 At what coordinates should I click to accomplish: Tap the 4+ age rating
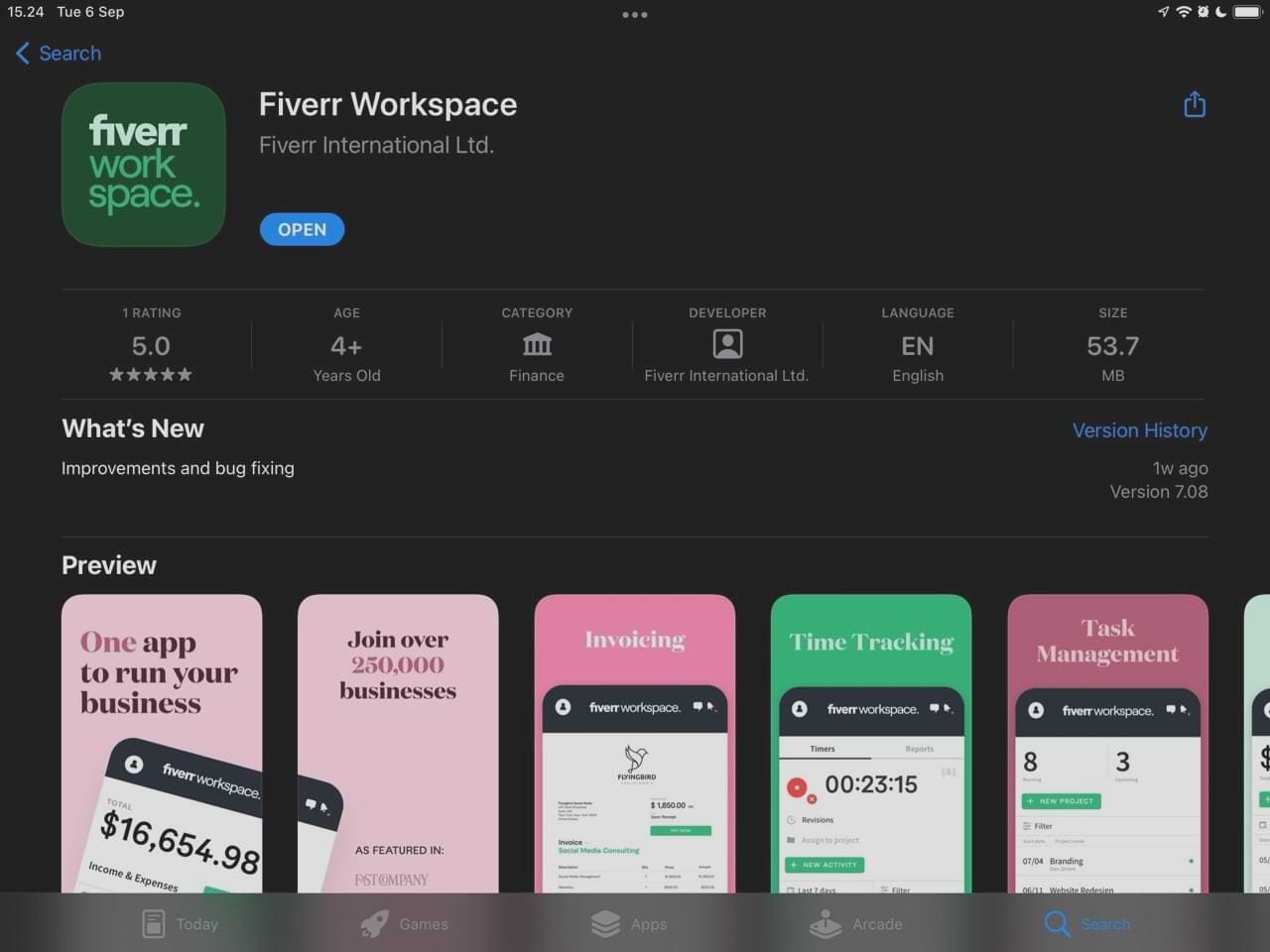click(346, 346)
